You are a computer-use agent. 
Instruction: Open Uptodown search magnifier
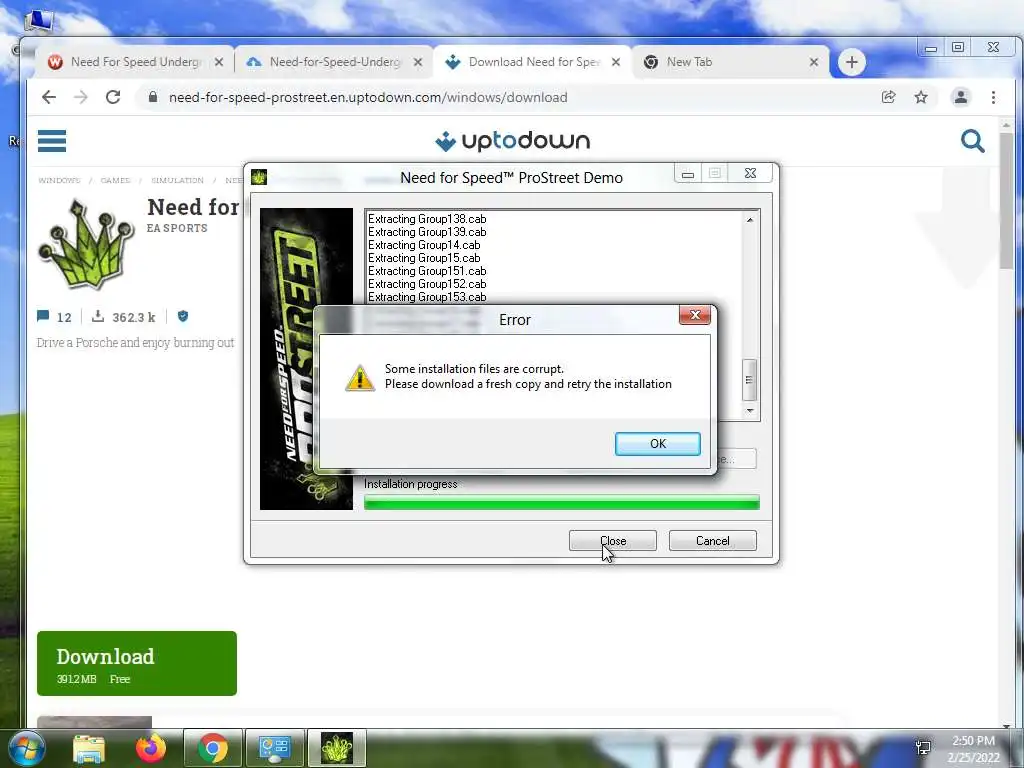(972, 140)
